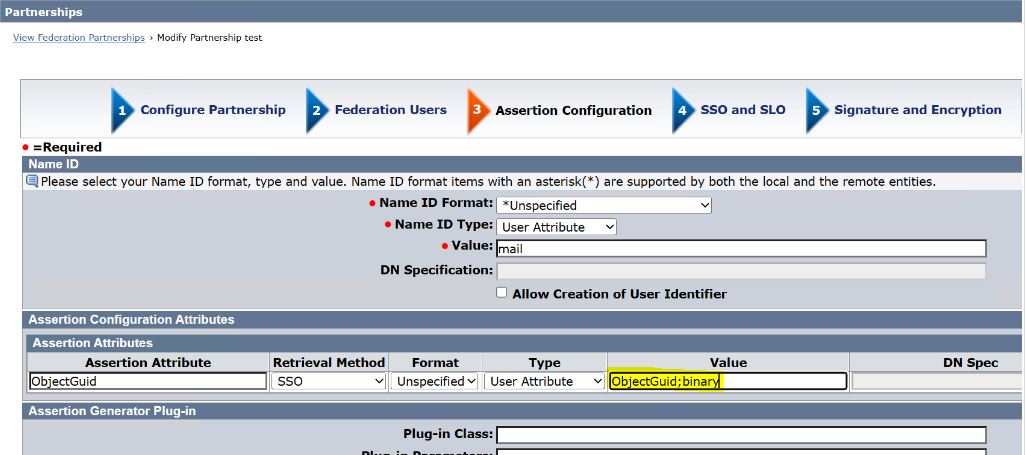The height and width of the screenshot is (455, 1026).
Task: Click the orange step 3 arrow icon
Action: coord(477,110)
